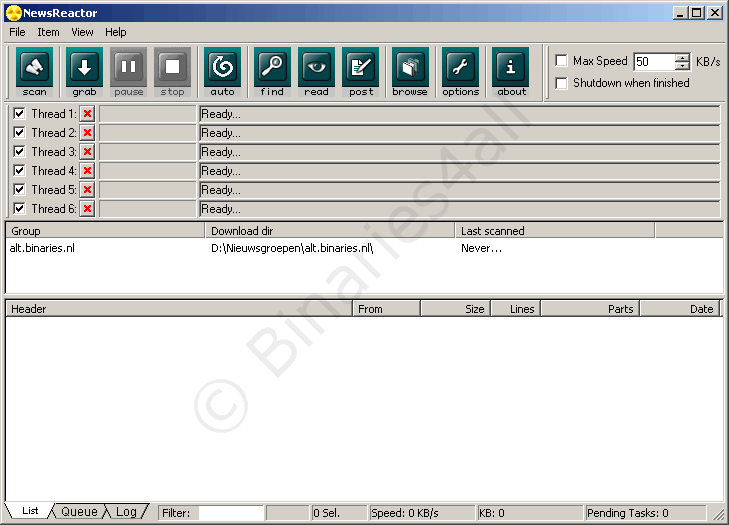Viewport: 729px width, 525px height.
Task: Sort by the Group column header
Action: pyautogui.click(x=105, y=231)
